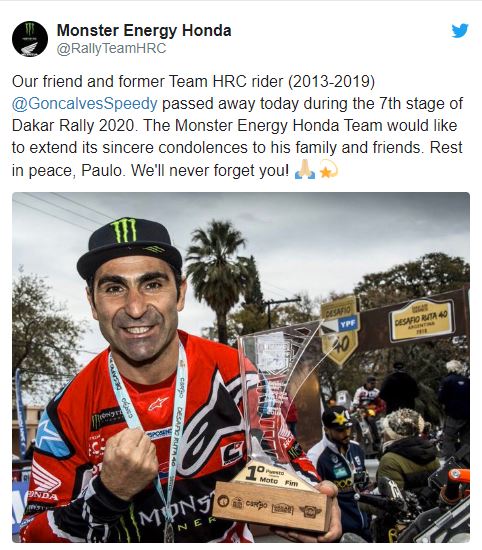Click the Monster claw logo on the cap

[x=124, y=230]
